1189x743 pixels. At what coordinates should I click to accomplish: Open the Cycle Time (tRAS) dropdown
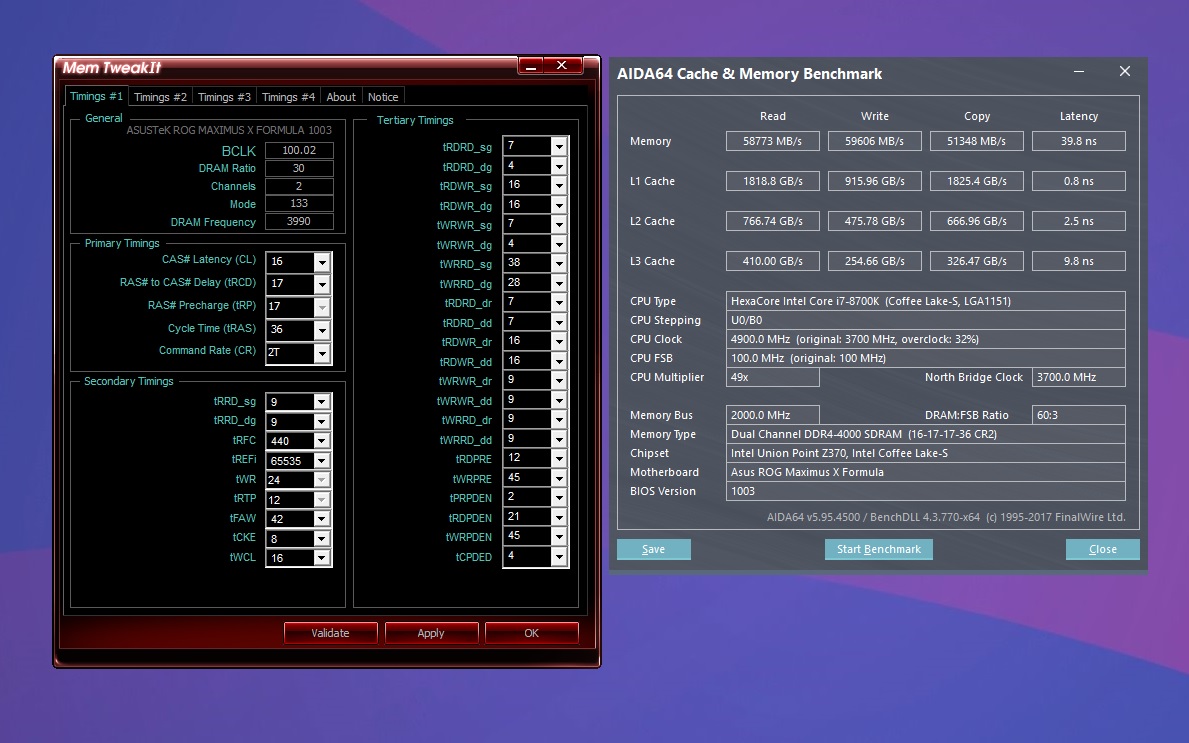point(322,330)
